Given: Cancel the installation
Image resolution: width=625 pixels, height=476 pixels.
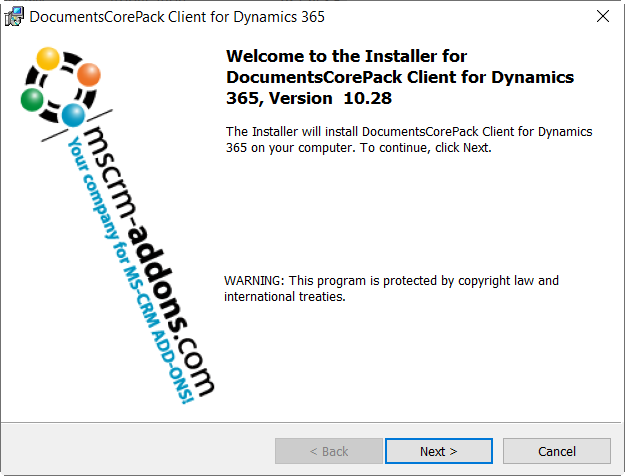Looking at the screenshot, I should pos(557,451).
